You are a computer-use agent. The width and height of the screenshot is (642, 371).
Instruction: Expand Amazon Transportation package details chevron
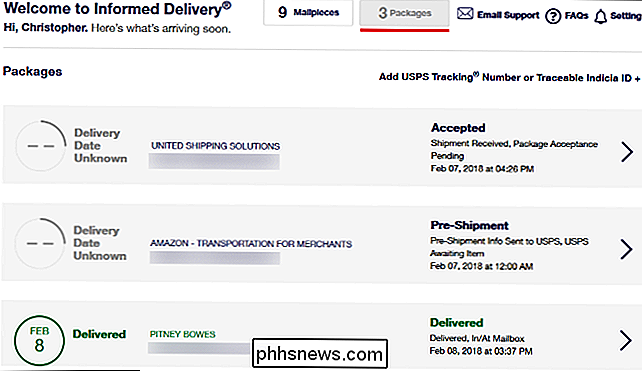(626, 249)
